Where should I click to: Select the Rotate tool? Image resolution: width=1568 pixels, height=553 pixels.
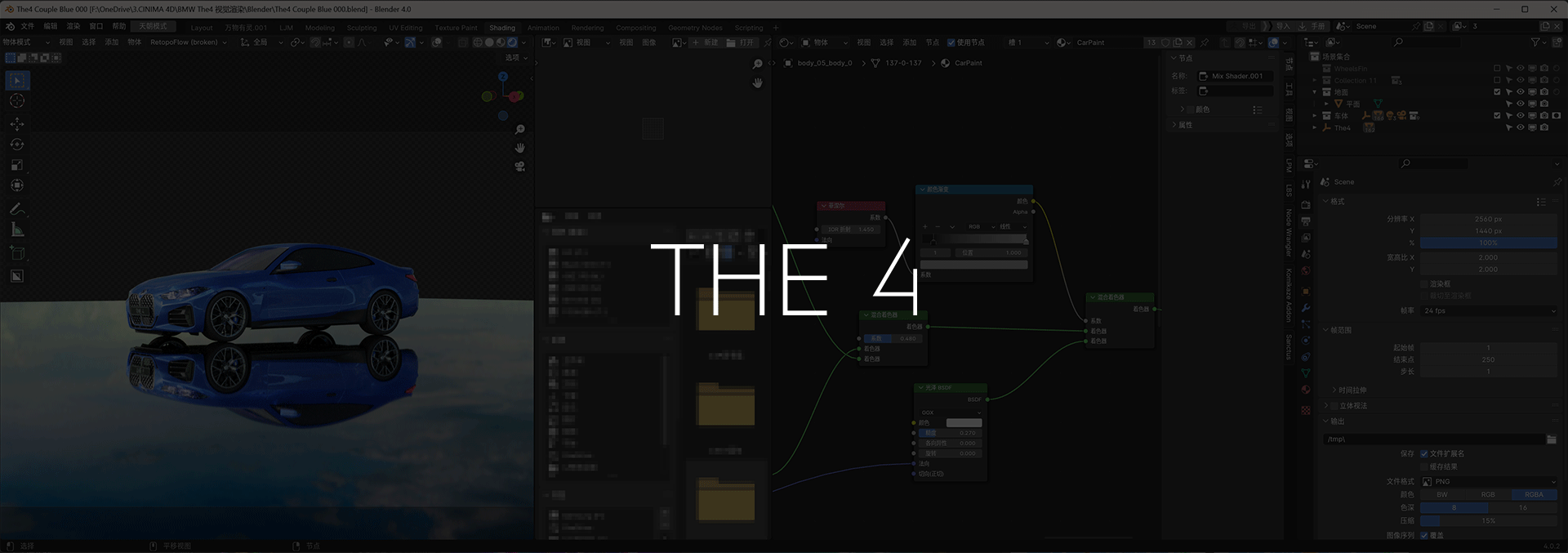(17, 145)
